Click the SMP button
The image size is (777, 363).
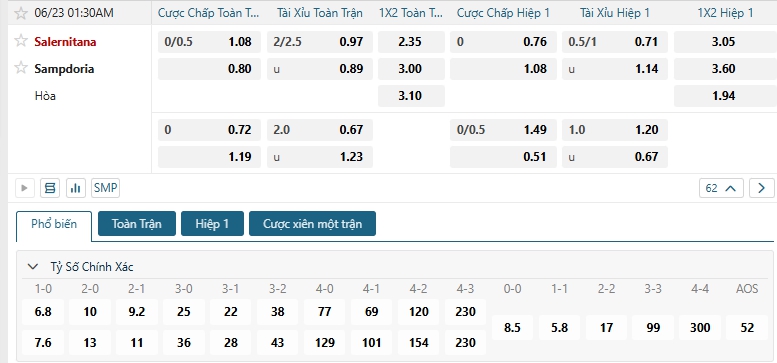pos(106,188)
